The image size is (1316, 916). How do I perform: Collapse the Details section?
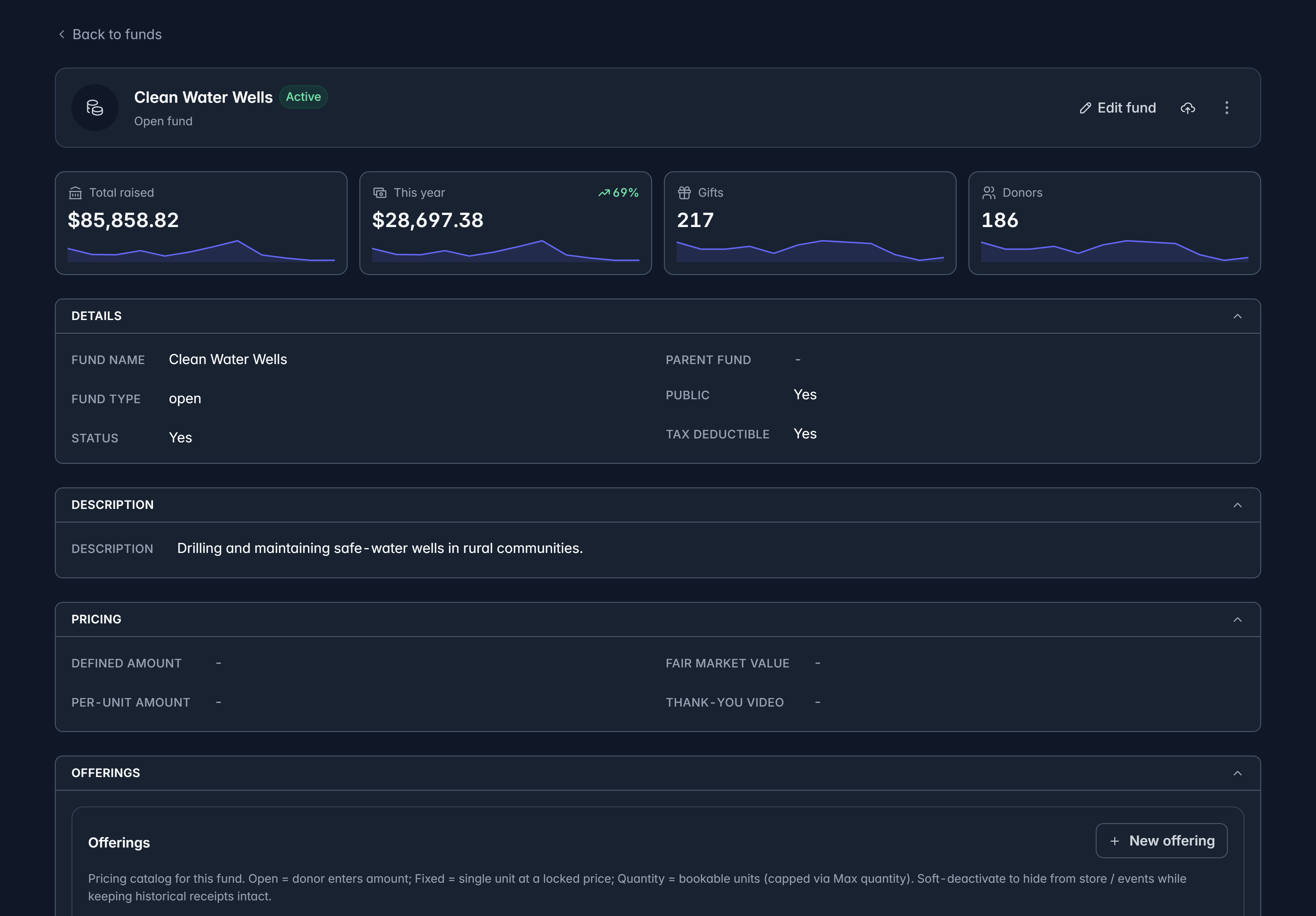1237,316
